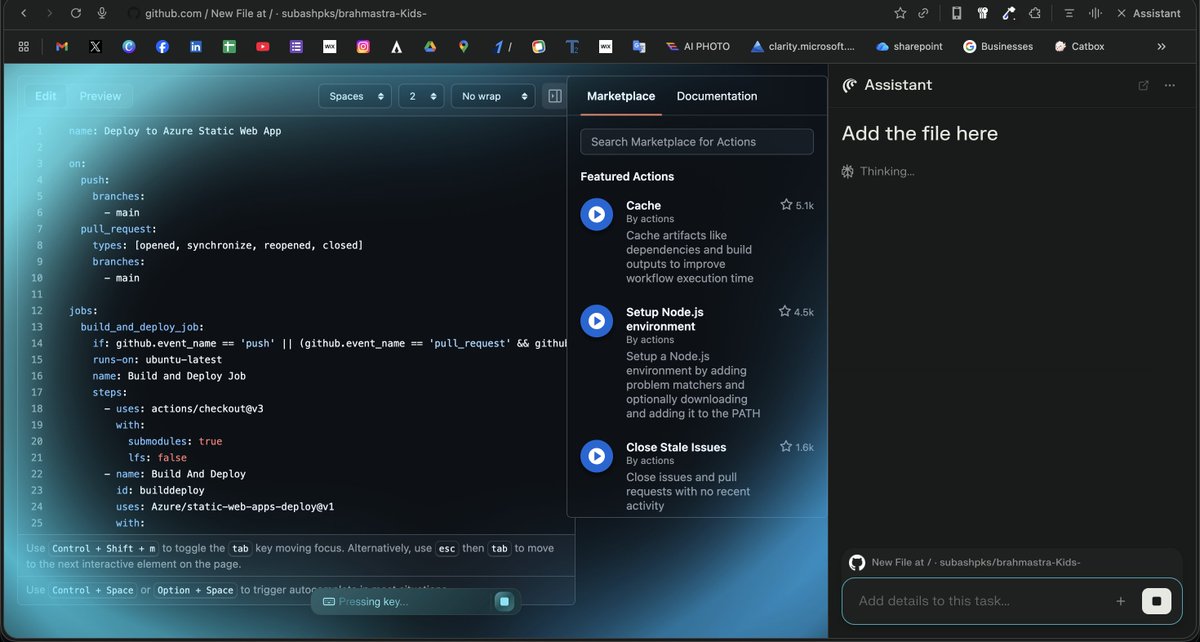The height and width of the screenshot is (642, 1200).
Task: Bookmark this page with the star icon
Action: pyautogui.click(x=900, y=13)
